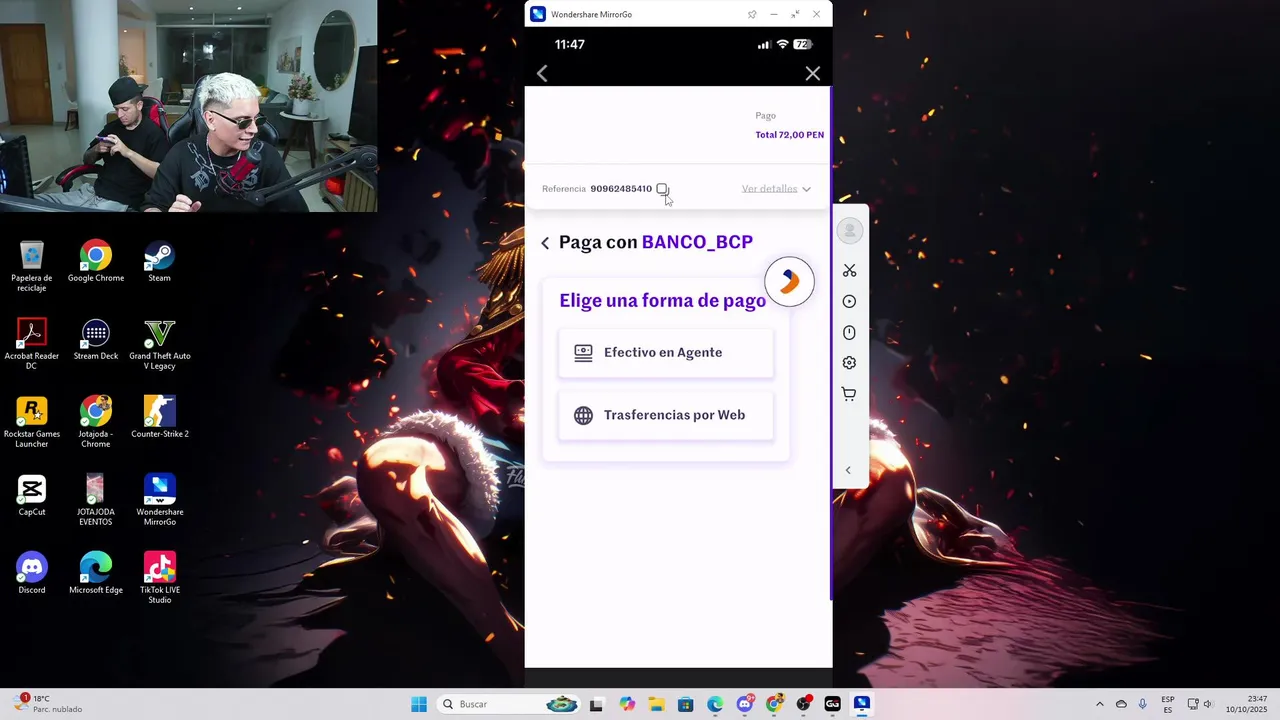Open ESP ES language switcher
This screenshot has width=1280, height=720.
pos(1168,704)
